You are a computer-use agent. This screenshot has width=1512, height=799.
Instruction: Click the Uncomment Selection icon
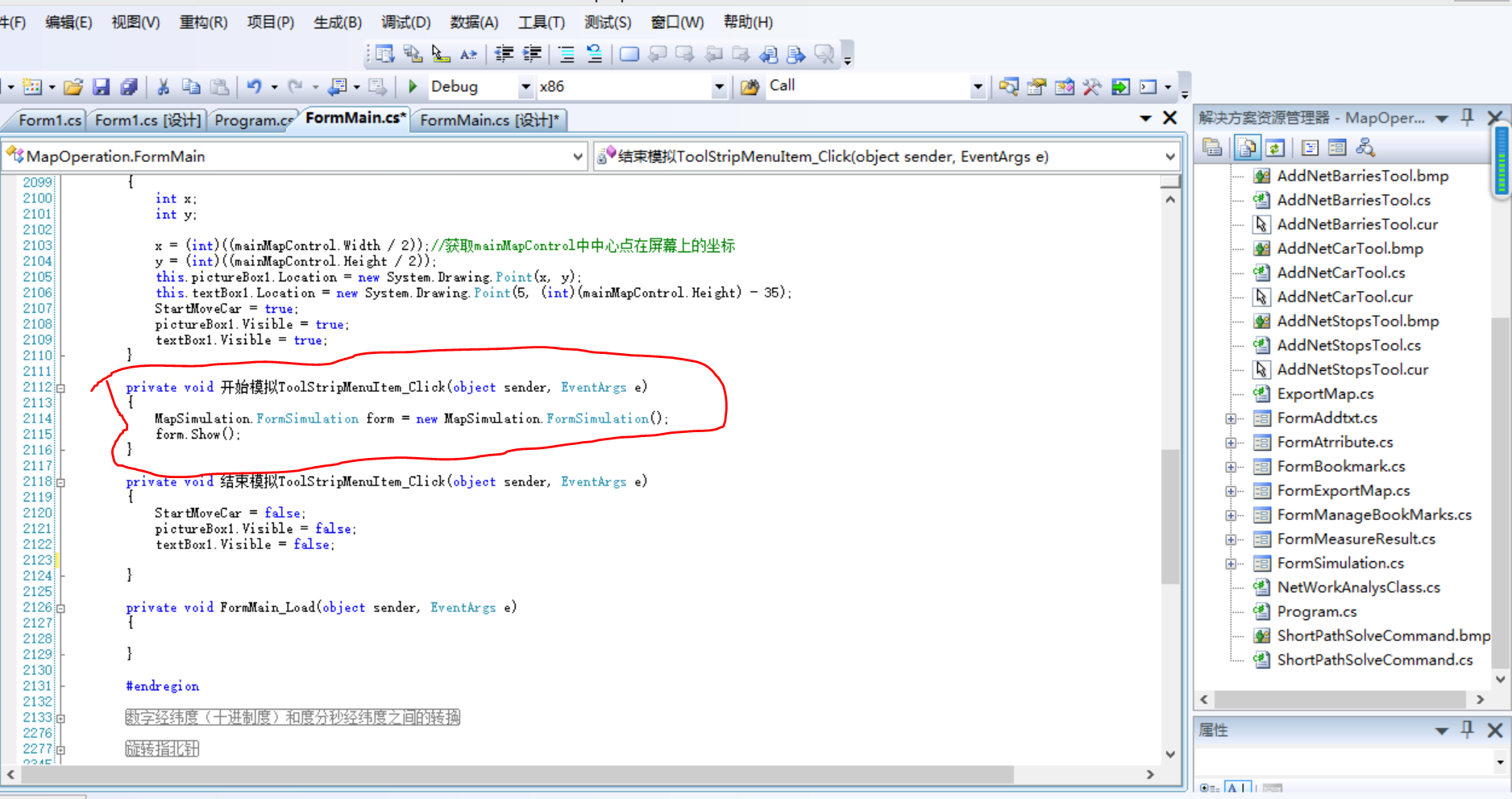594,54
